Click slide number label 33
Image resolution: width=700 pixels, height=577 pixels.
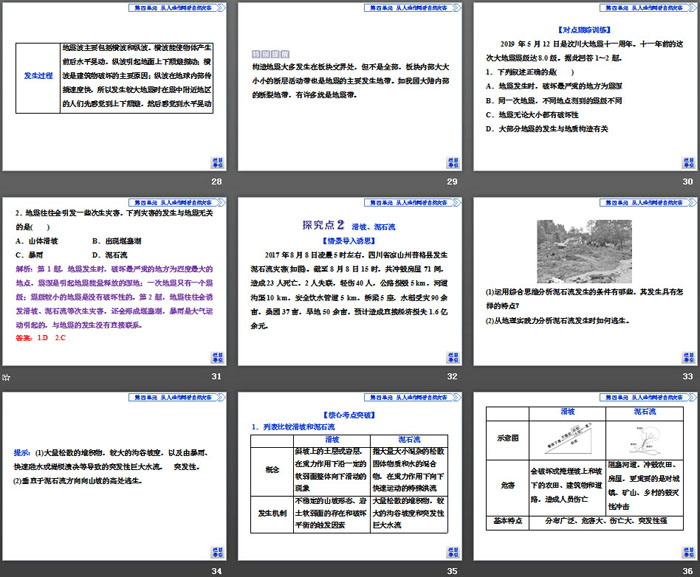688,376
